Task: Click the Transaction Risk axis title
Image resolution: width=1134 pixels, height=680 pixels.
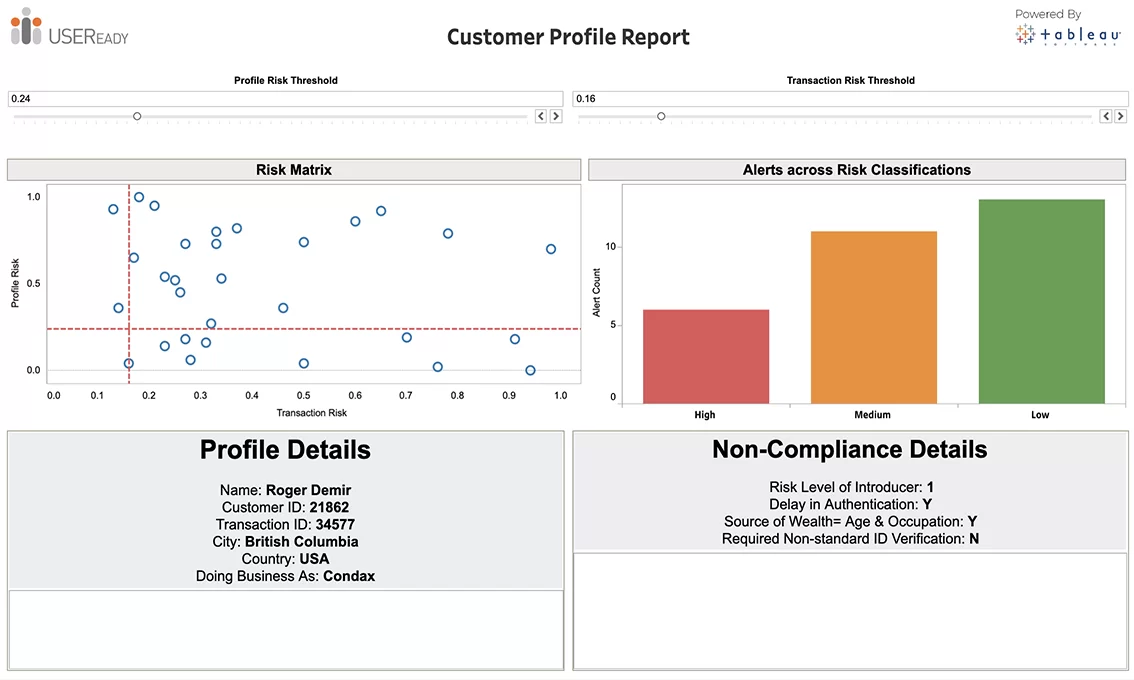Action: (312, 413)
